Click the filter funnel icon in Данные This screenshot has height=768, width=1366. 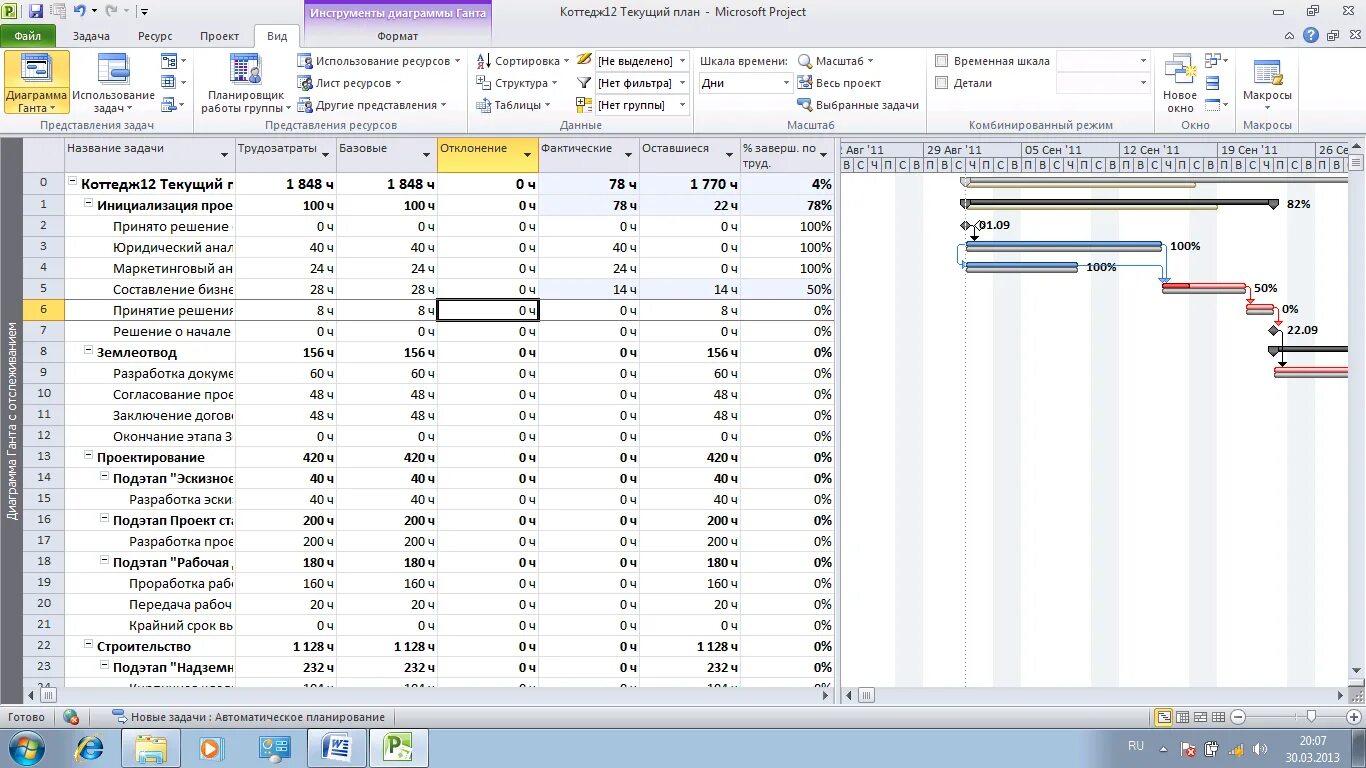coord(585,83)
